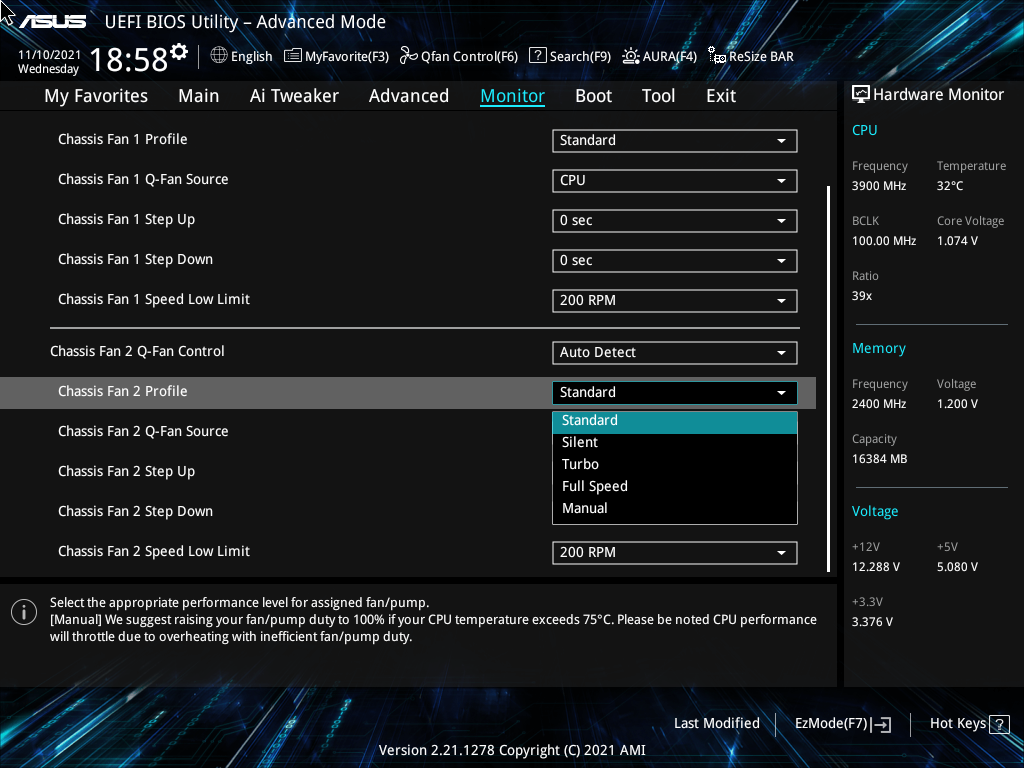Open Advanced tab
The height and width of the screenshot is (768, 1024).
pos(409,96)
